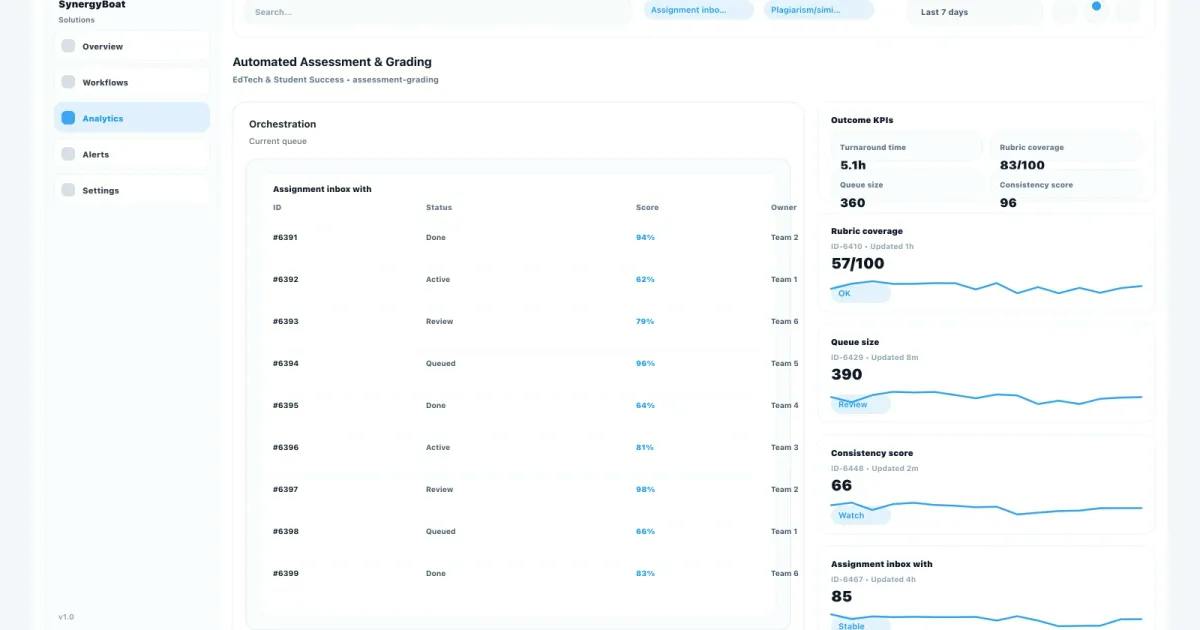
Task: Open Alerts from the sidebar icon
Action: pos(68,154)
